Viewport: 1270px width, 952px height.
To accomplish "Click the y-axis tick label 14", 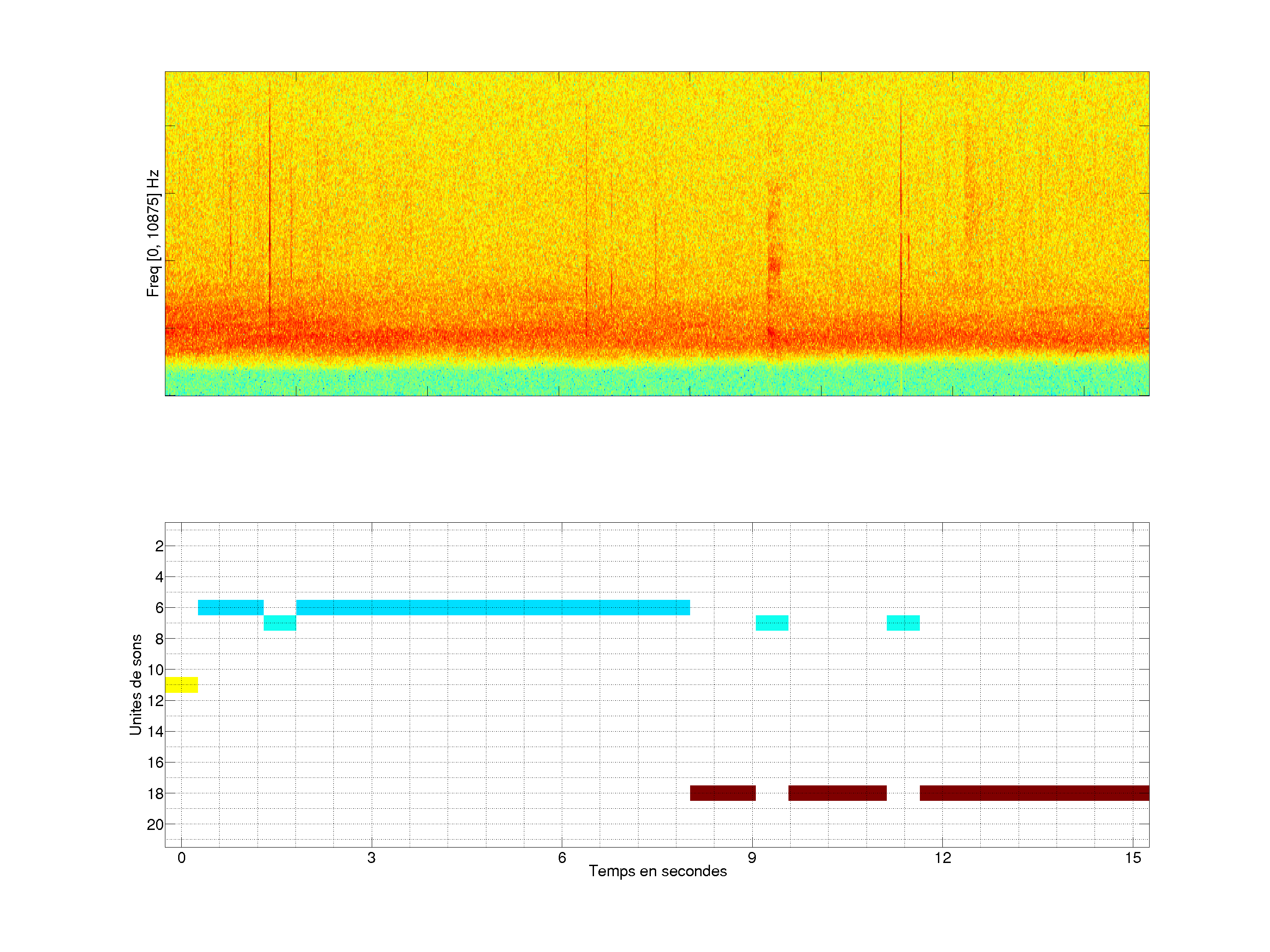I will pos(155,732).
